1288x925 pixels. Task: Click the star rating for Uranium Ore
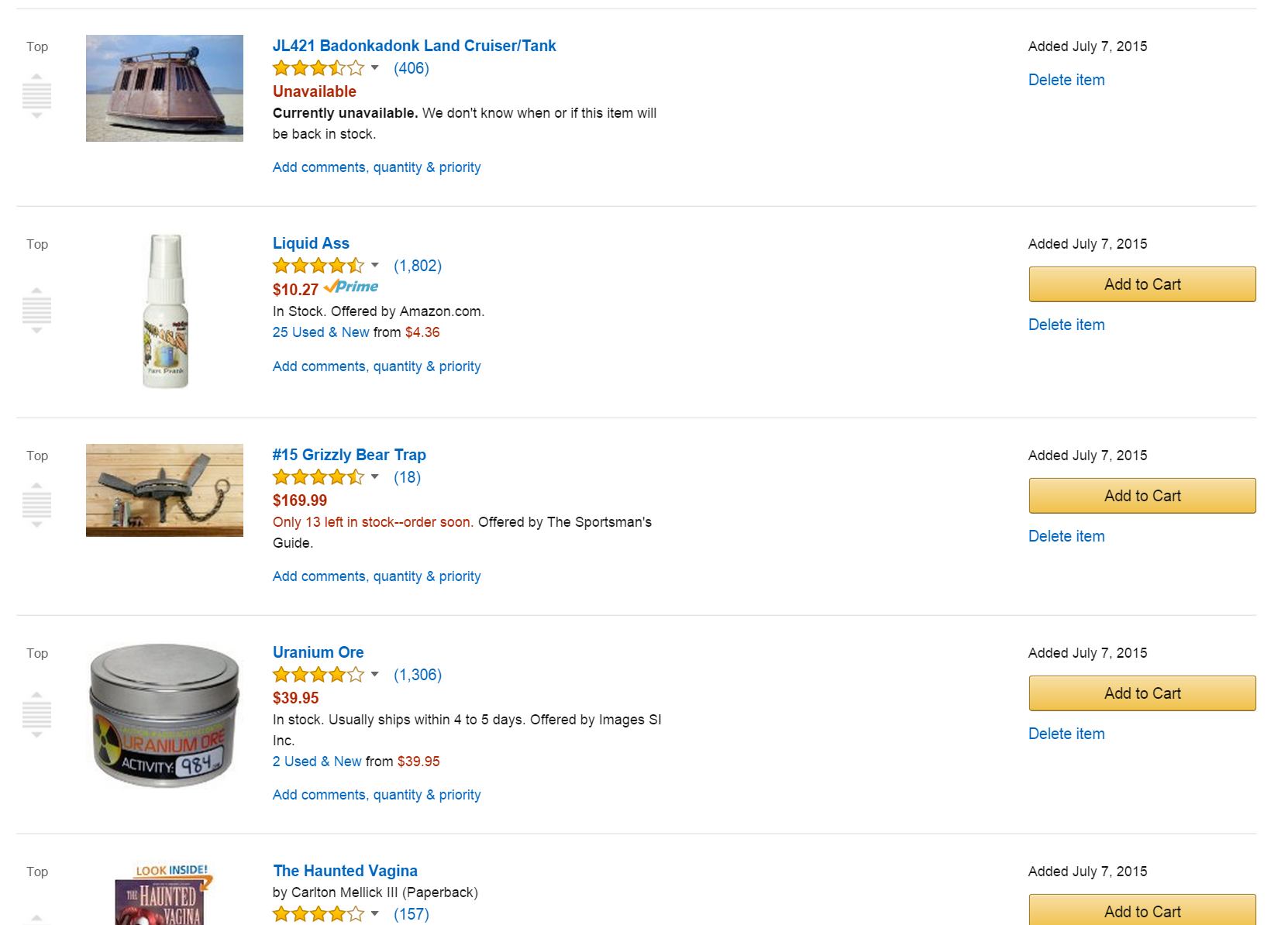[318, 675]
